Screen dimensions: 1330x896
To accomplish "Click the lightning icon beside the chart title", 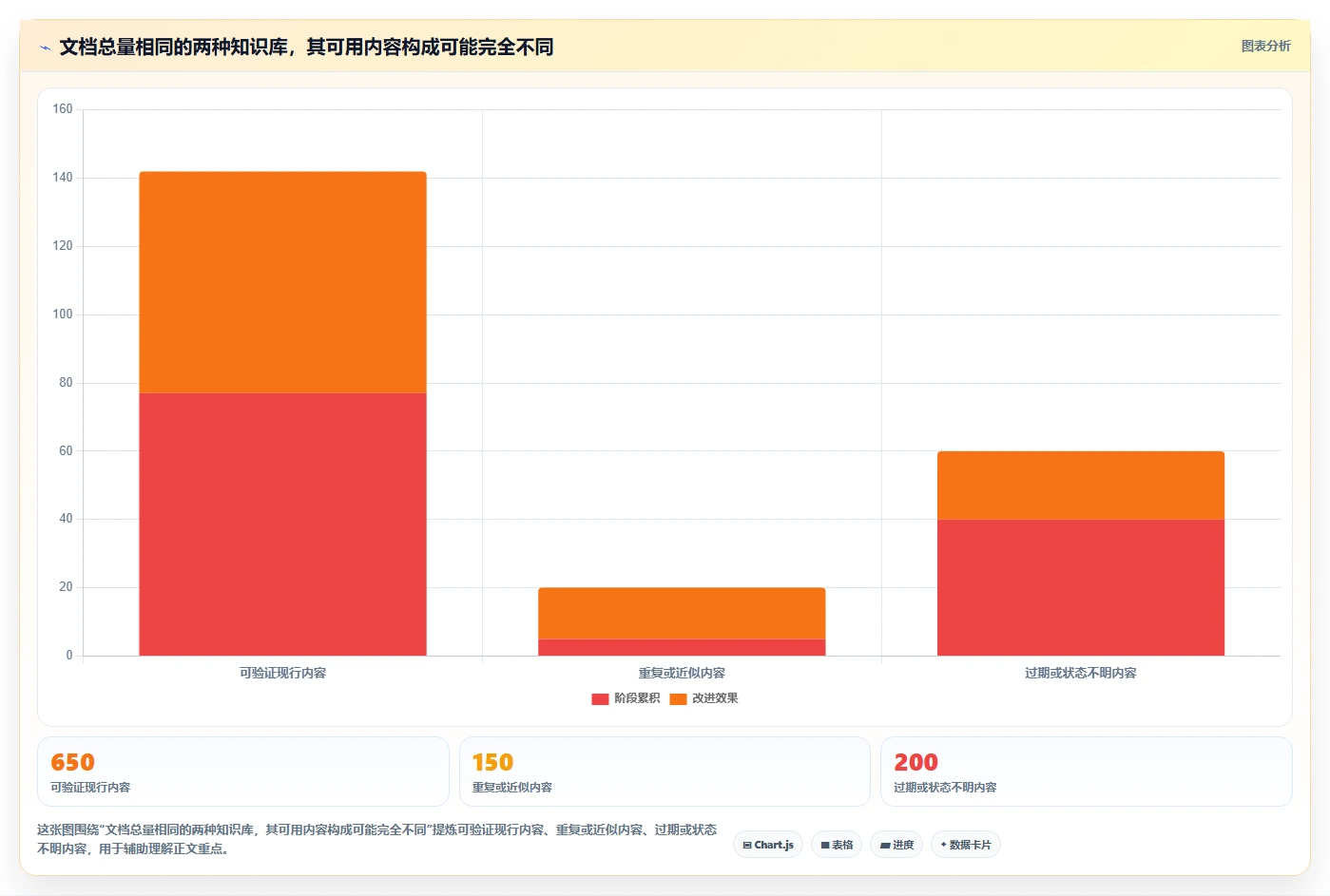I will click(45, 48).
